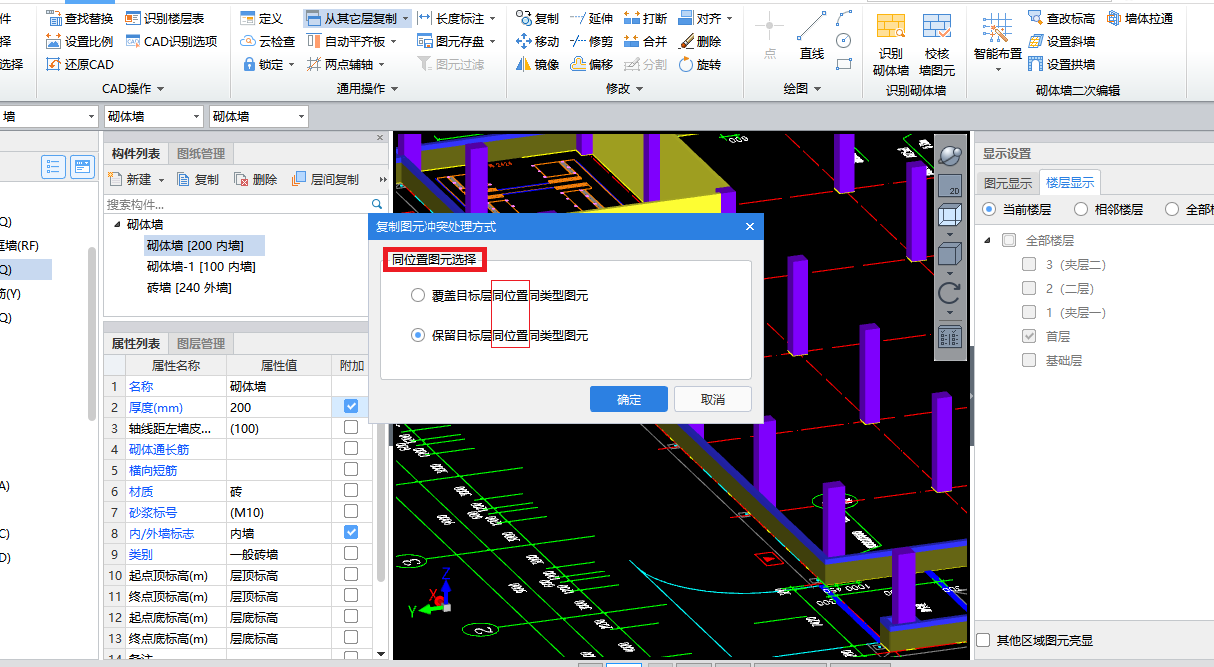Screen dimensions: 1214x667
Task: Check the 3 (夹层二) floor checkbox
Action: click(1029, 264)
